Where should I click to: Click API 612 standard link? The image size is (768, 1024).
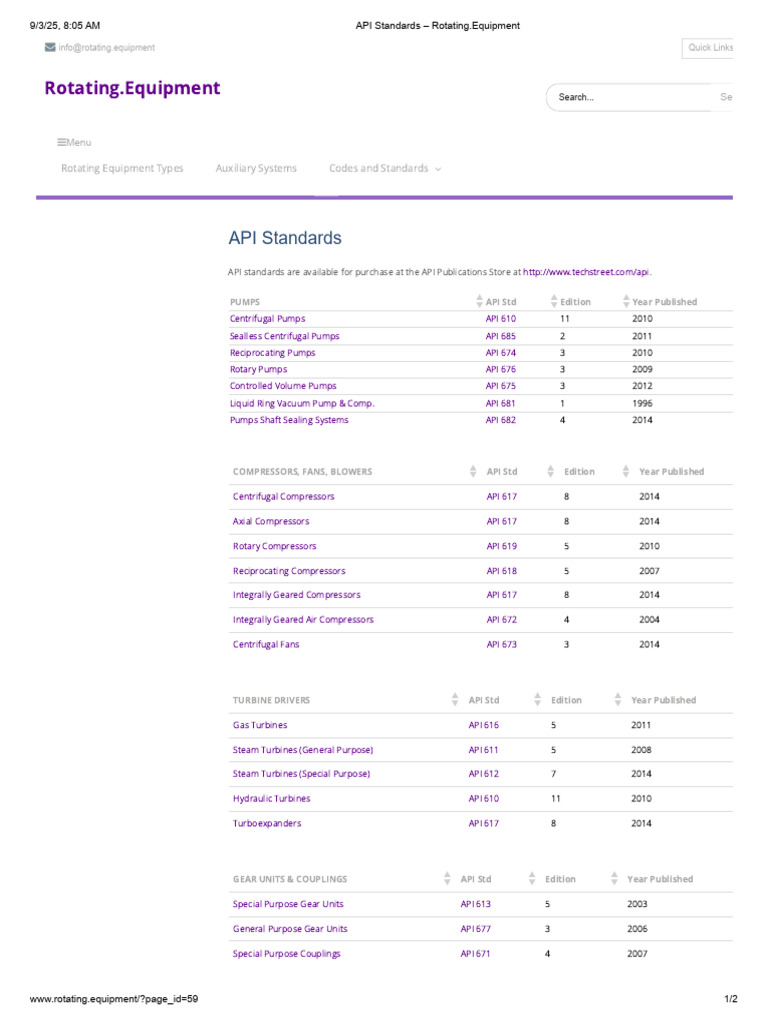point(483,774)
